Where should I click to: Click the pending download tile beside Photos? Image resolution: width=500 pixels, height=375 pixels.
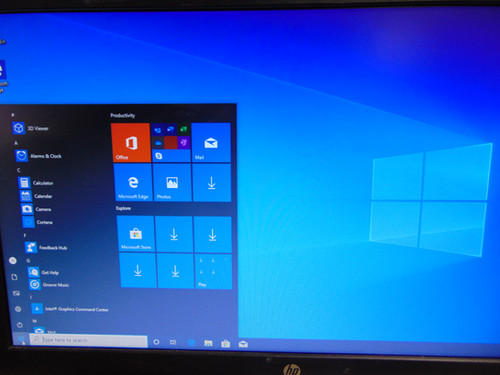pos(212,183)
